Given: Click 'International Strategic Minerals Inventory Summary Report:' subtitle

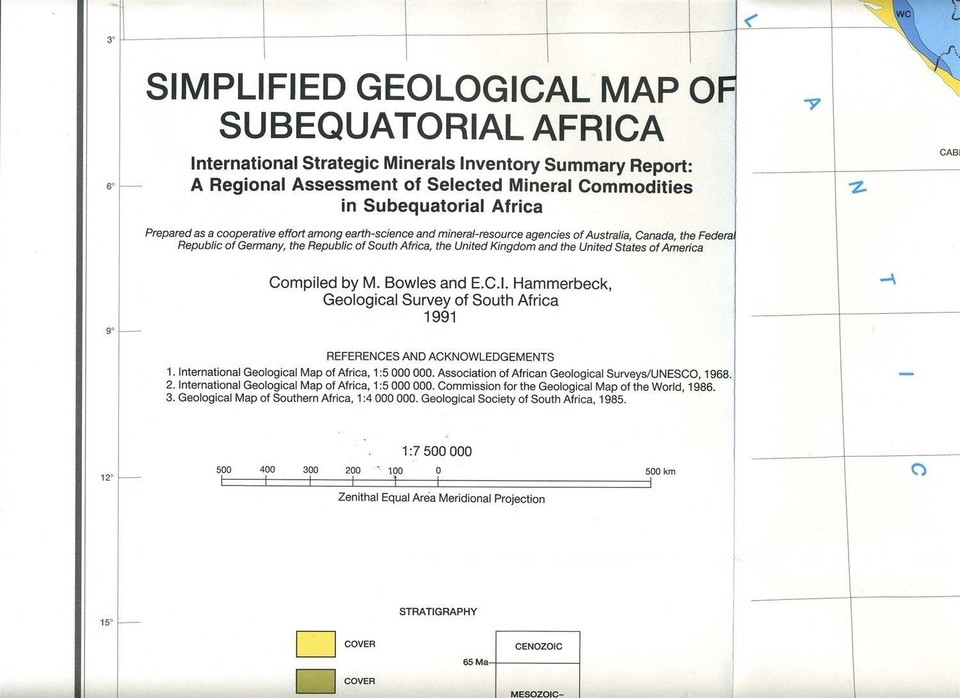Looking at the screenshot, I should click(441, 164).
